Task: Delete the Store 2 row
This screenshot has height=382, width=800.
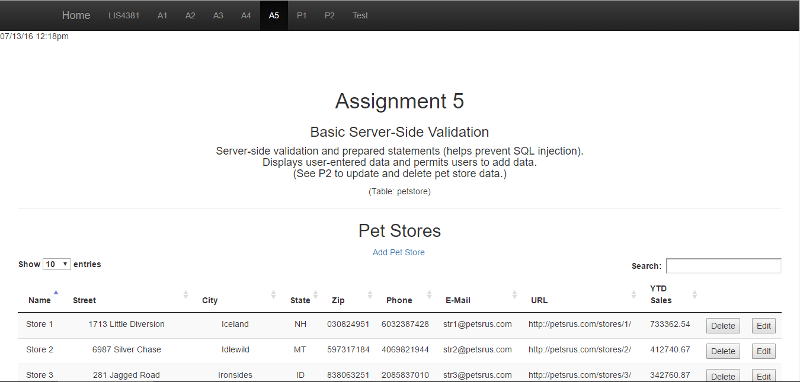Action: point(722,351)
